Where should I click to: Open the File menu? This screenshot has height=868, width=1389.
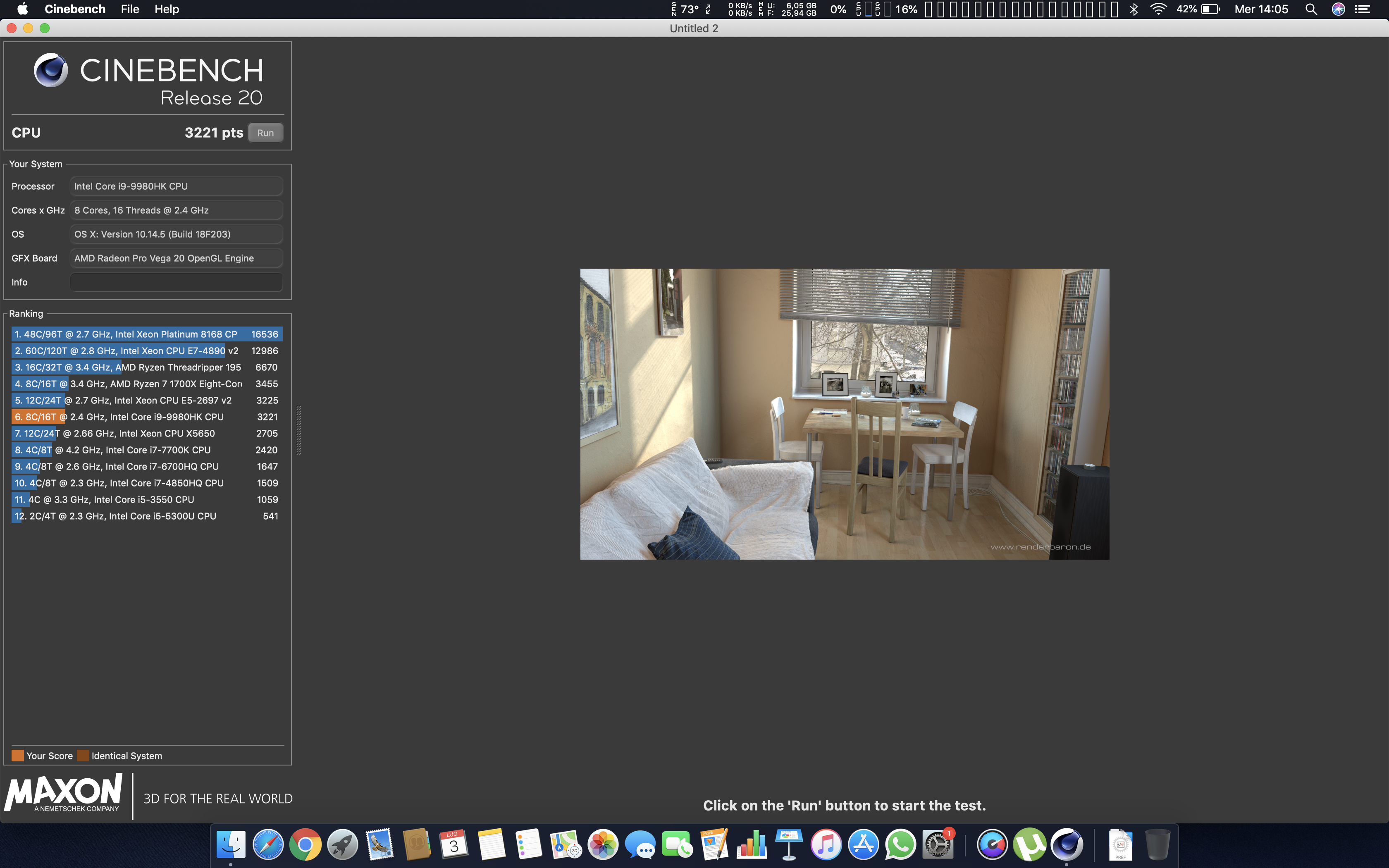(130, 9)
